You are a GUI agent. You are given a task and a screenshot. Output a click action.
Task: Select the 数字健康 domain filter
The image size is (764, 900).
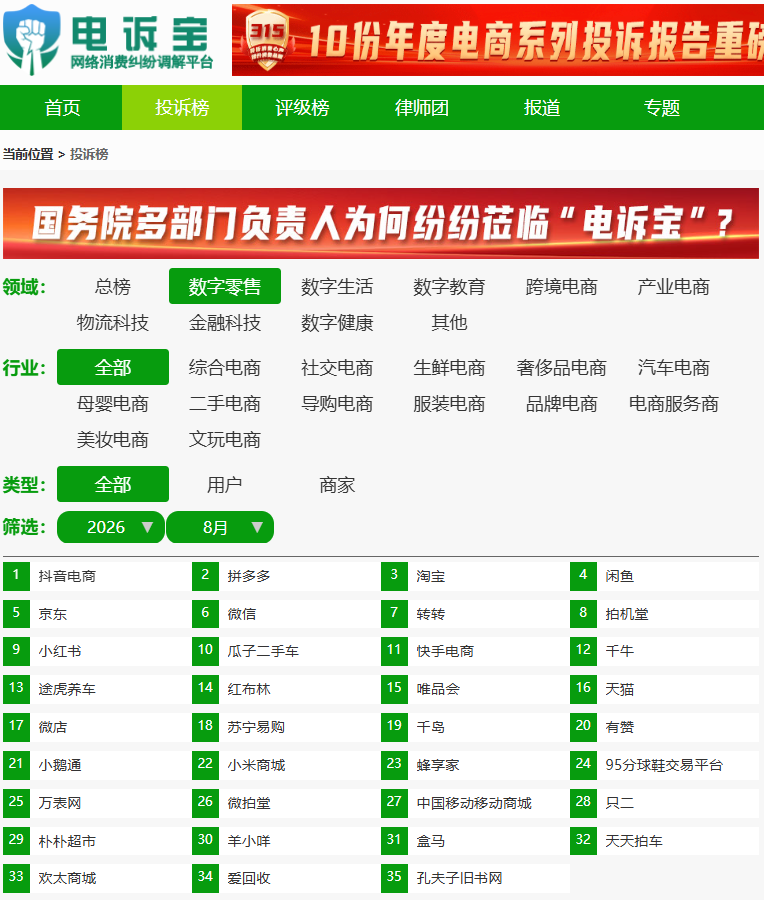point(337,322)
